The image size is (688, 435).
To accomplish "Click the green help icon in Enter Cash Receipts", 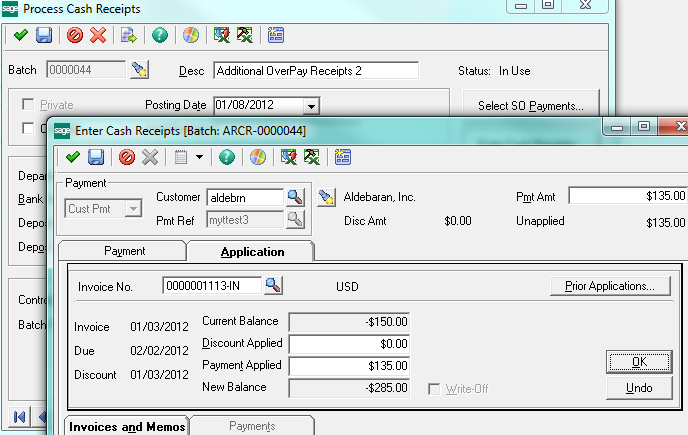I will pyautogui.click(x=227, y=157).
